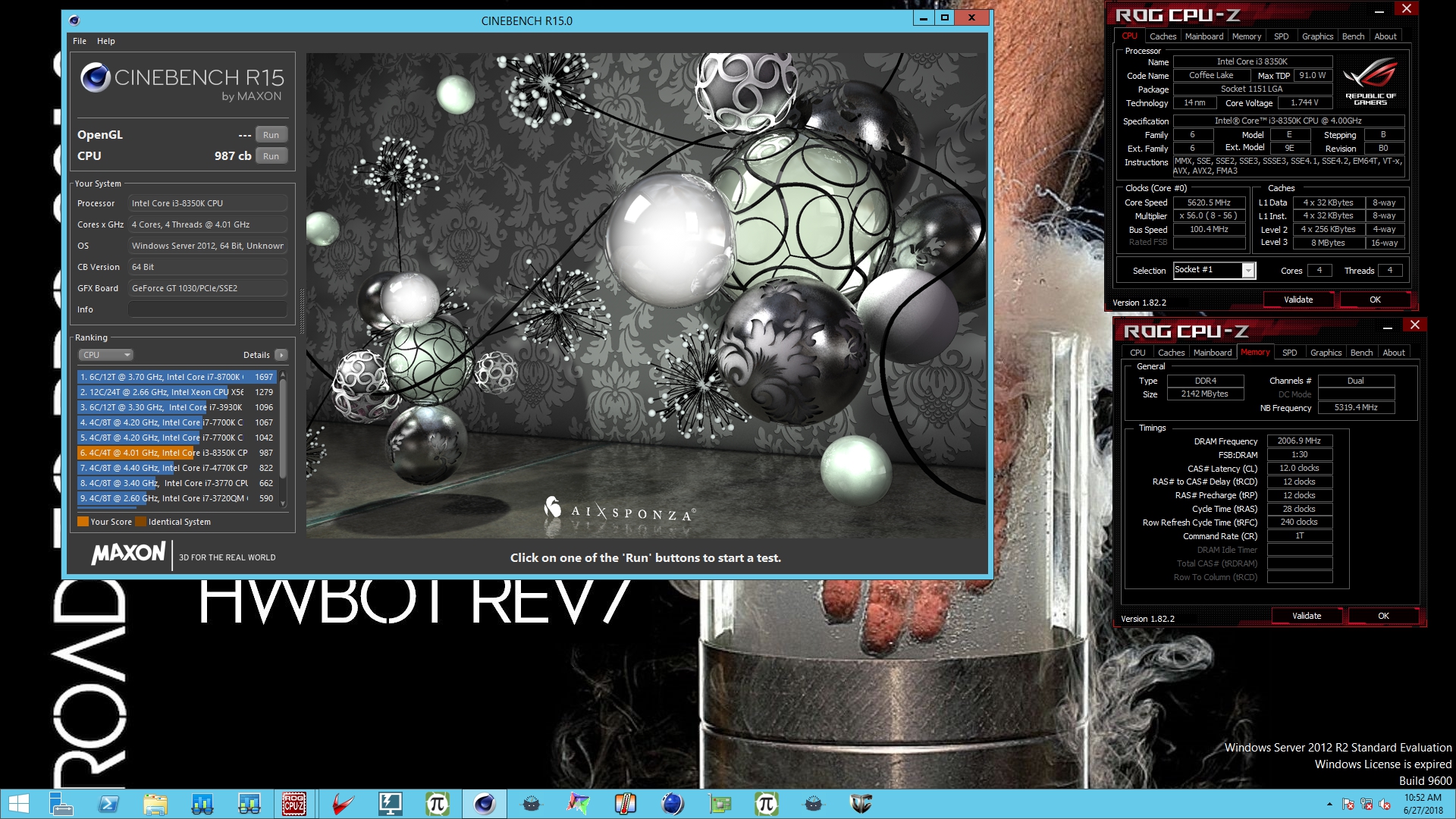The image size is (1456, 819).
Task: Click the colorful prism taskbar icon
Action: tap(578, 804)
